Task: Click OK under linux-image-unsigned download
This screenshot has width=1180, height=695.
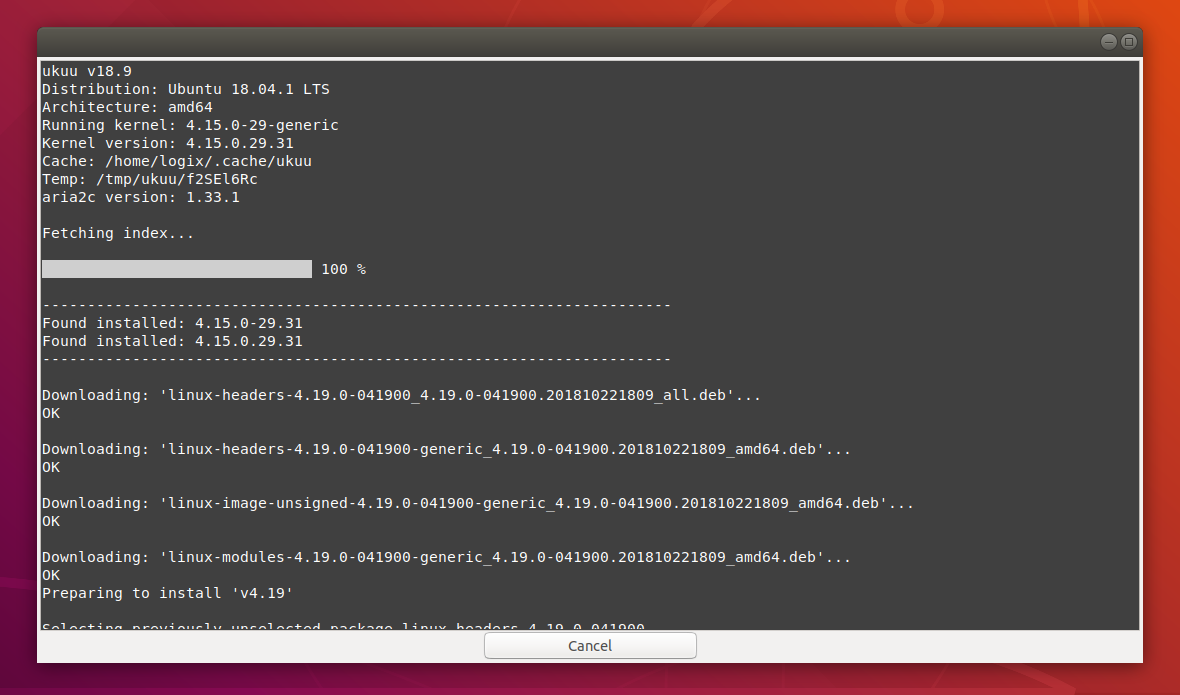Action: 51,522
